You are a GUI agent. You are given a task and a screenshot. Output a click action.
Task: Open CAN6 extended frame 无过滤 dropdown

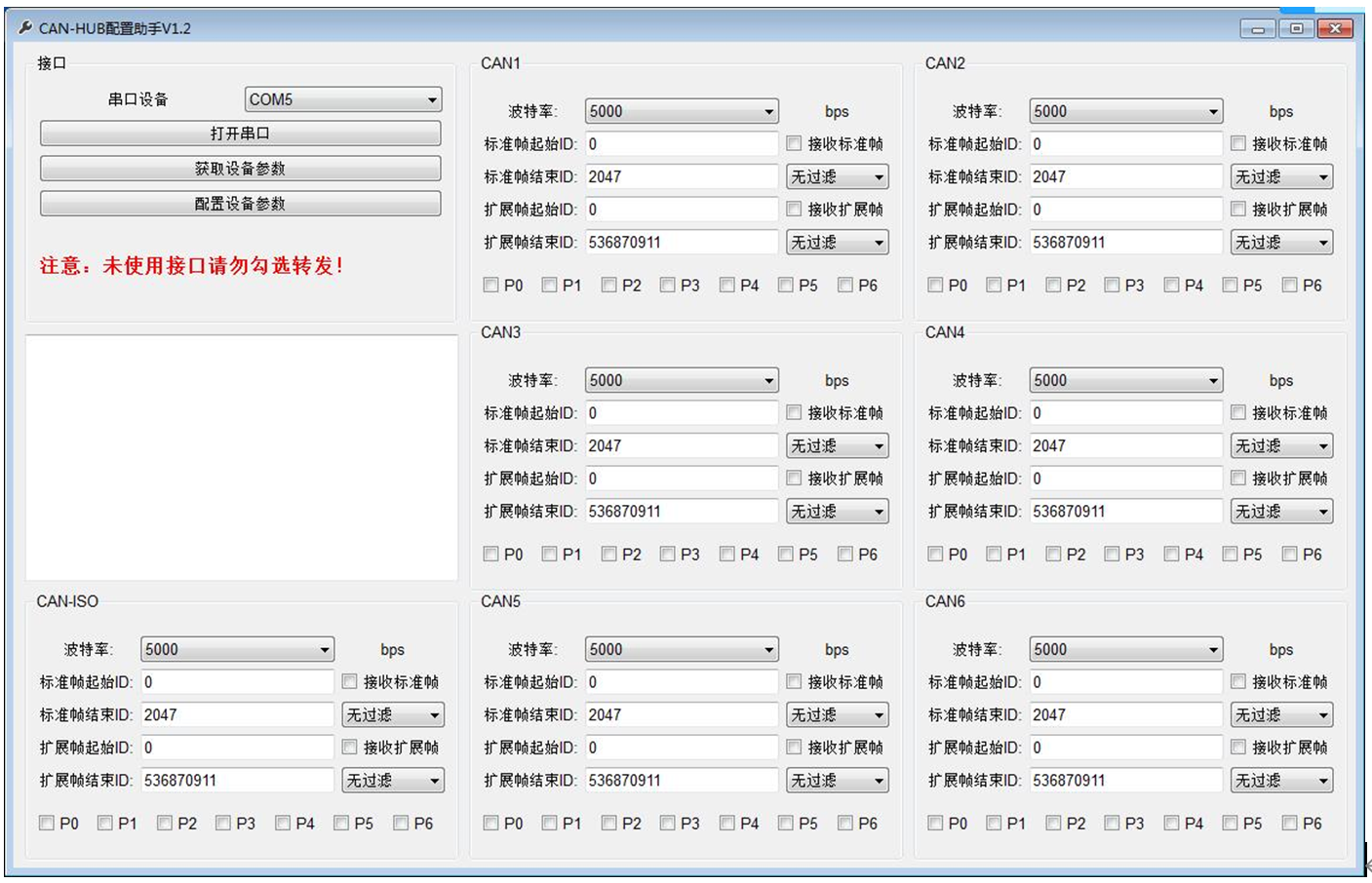coord(1282,780)
